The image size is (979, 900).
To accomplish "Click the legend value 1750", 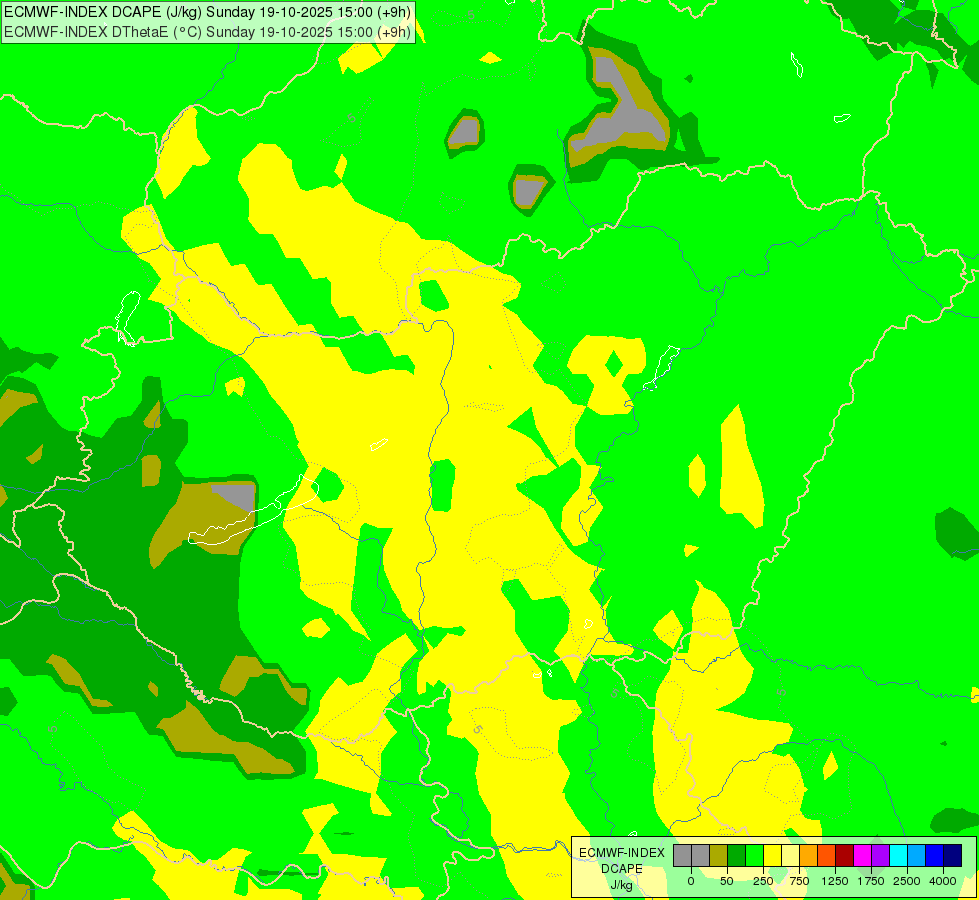I will [871, 881].
